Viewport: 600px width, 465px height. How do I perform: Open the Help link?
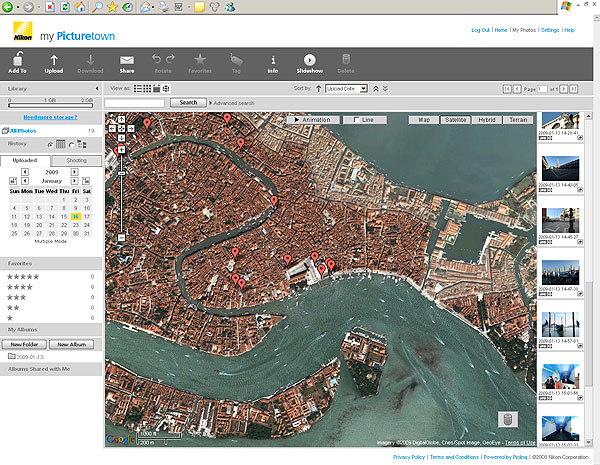(x=569, y=30)
